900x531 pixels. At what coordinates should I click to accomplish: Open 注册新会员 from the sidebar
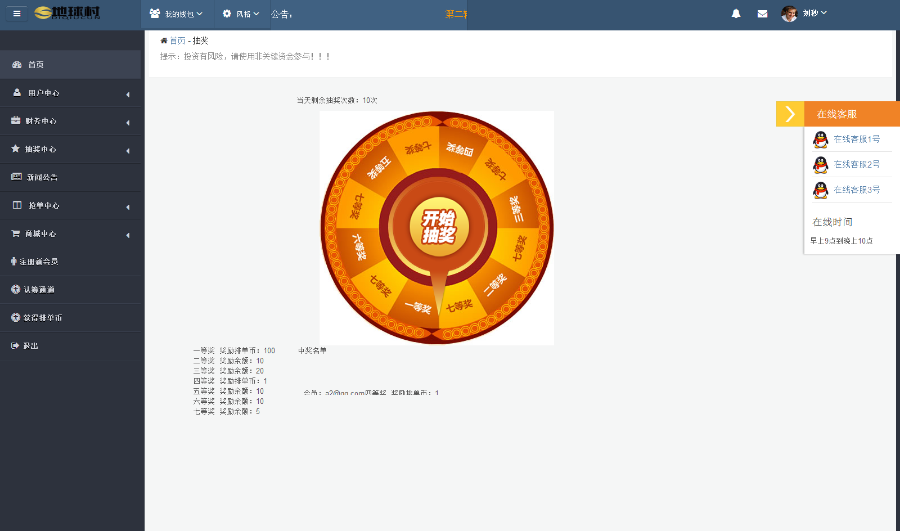click(x=70, y=261)
